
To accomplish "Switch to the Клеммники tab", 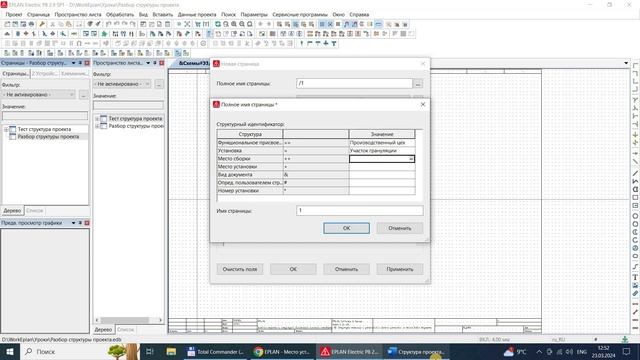I will [74, 74].
